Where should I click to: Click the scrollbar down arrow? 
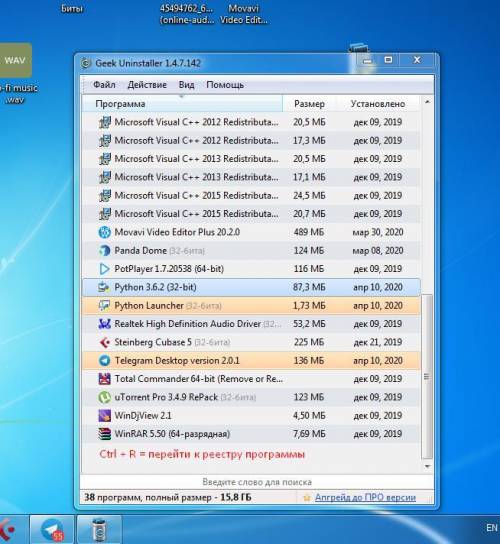click(427, 466)
